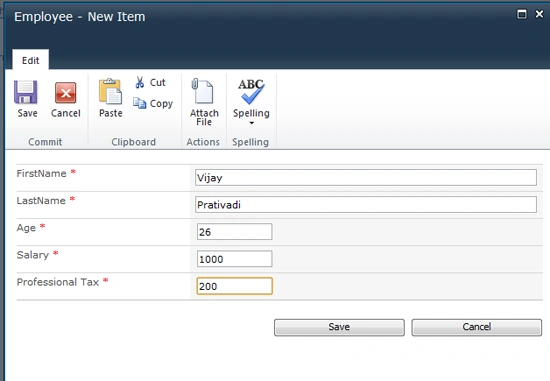The width and height of the screenshot is (550, 381).
Task: Click the FirstName field label
Action: pos(41,173)
